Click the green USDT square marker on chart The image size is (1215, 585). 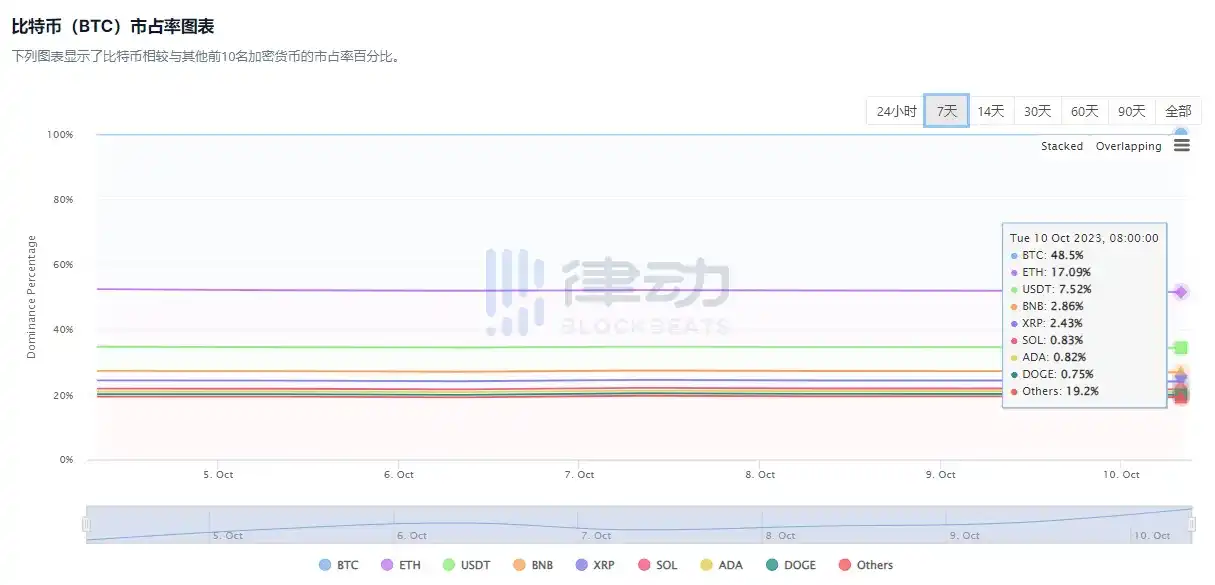[1181, 348]
